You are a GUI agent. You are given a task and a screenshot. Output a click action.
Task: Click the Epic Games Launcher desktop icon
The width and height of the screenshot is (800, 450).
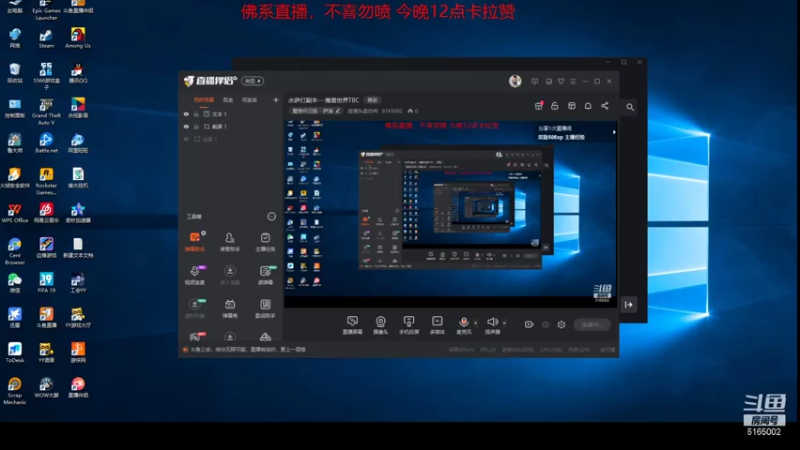[46, 9]
